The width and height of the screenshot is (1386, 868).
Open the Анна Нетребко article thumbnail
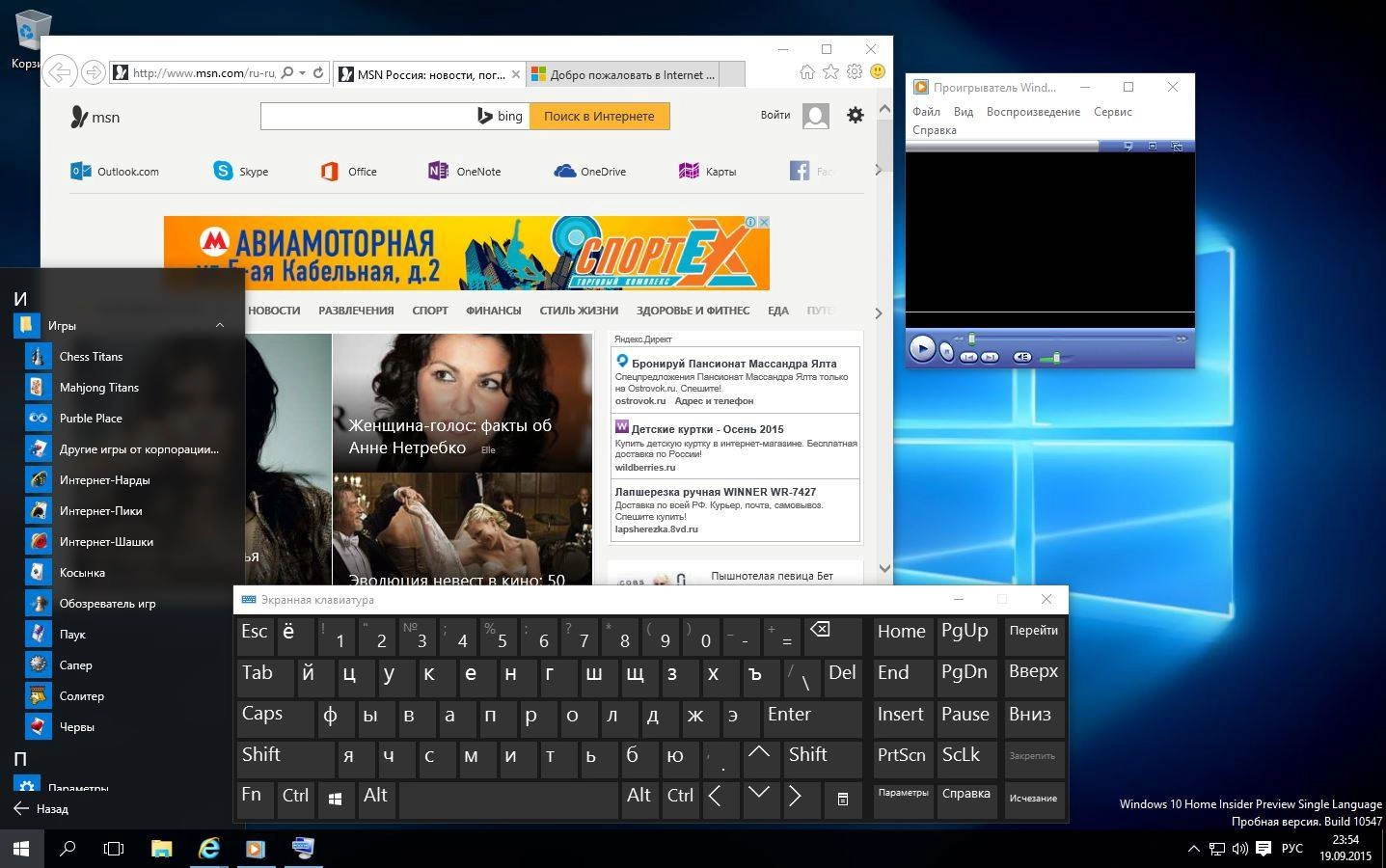[x=462, y=402]
